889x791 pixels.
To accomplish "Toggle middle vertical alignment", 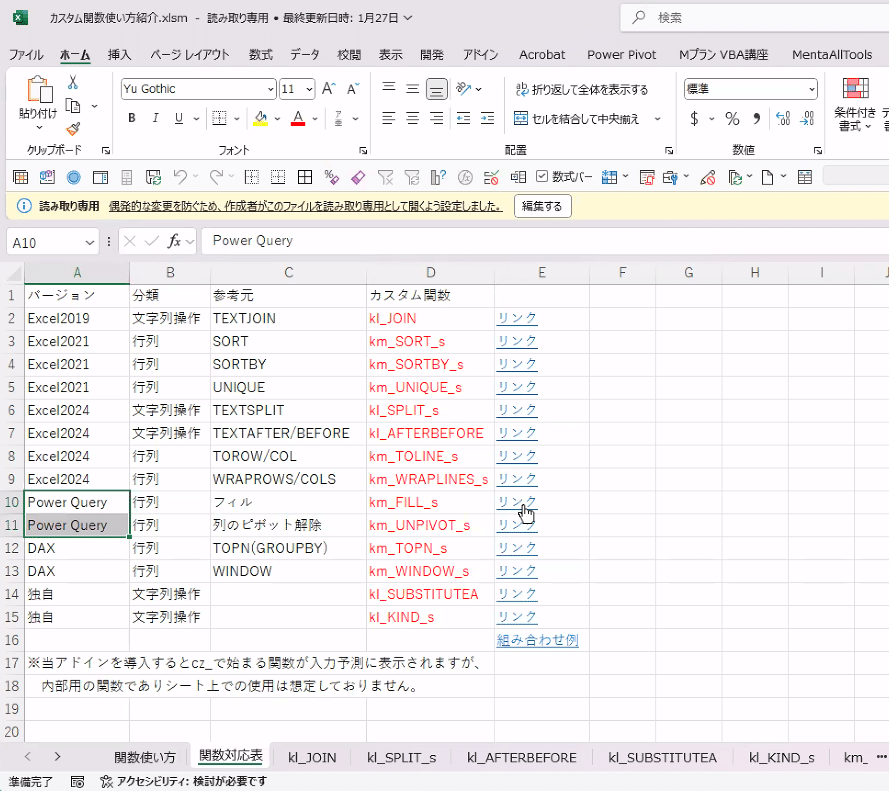I will 413,88.
